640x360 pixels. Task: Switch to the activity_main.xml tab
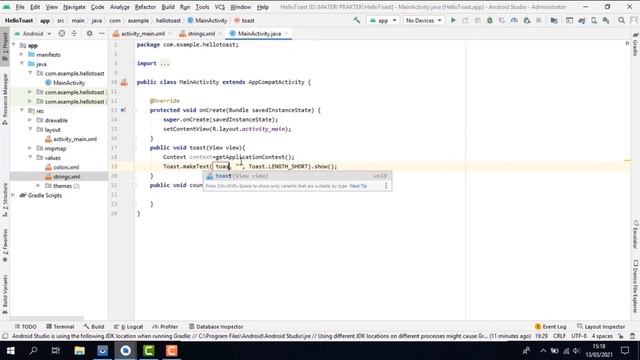coord(139,33)
